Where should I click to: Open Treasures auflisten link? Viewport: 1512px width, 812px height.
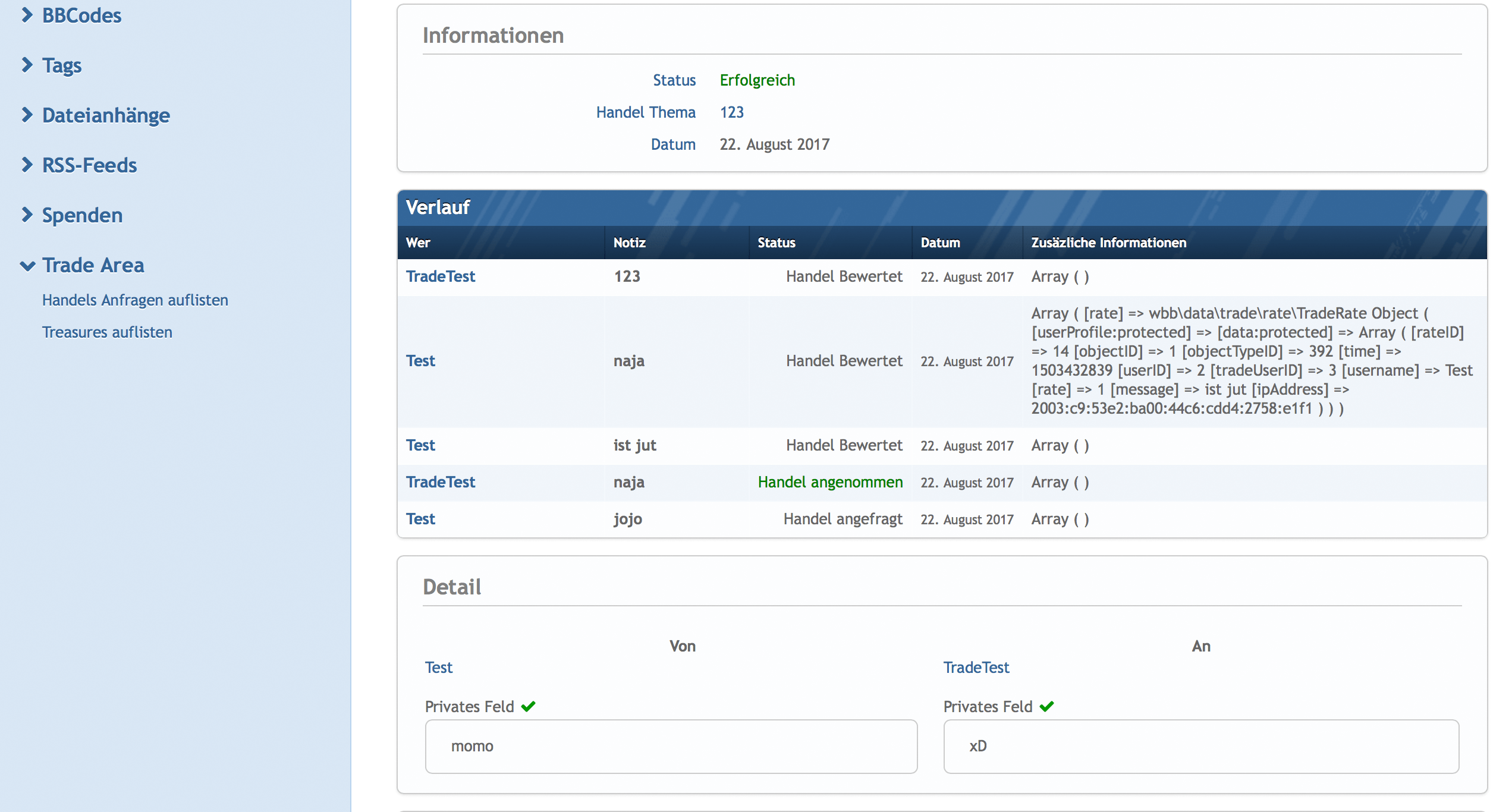click(x=107, y=332)
